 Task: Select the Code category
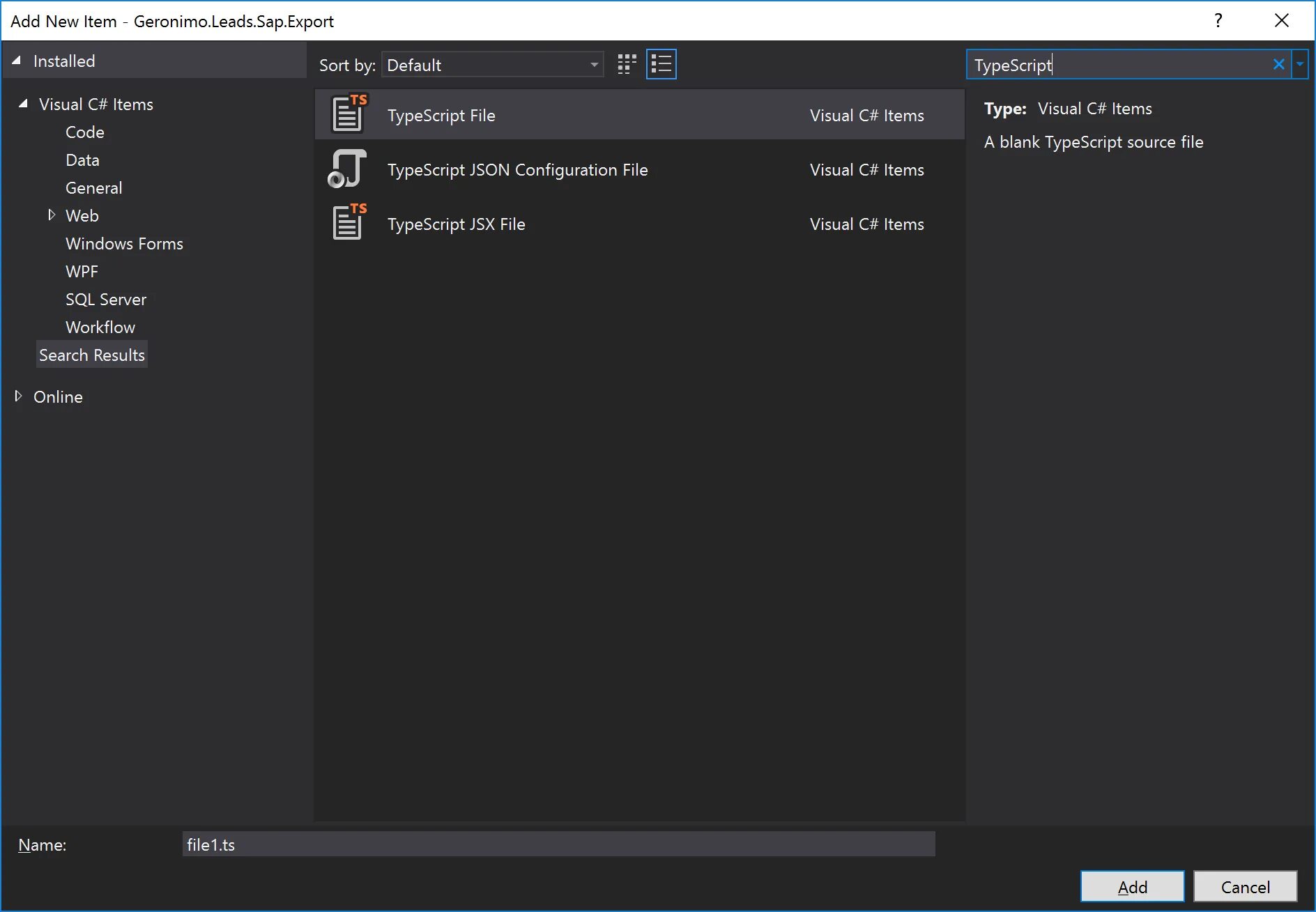tap(84, 132)
